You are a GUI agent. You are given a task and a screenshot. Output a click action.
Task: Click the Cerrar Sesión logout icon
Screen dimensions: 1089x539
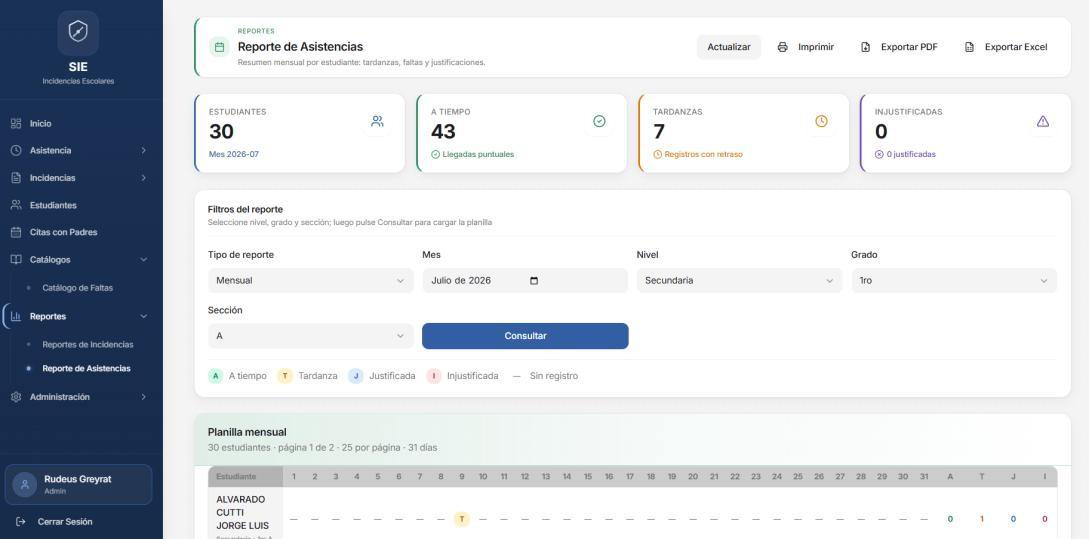pyautogui.click(x=21, y=522)
